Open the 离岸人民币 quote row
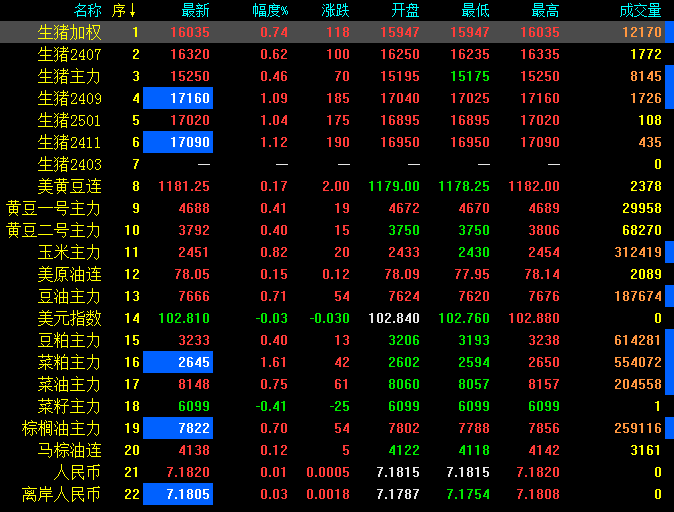Viewport: 674px width, 512px height. coord(337,494)
